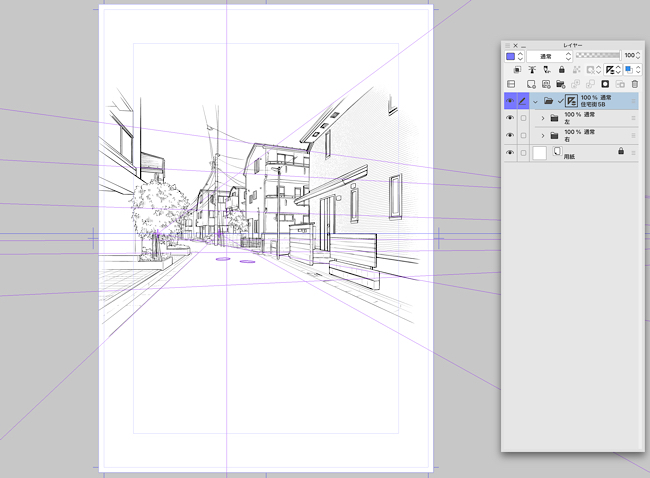Click the Transfer to Lower Layer icon

[575, 84]
